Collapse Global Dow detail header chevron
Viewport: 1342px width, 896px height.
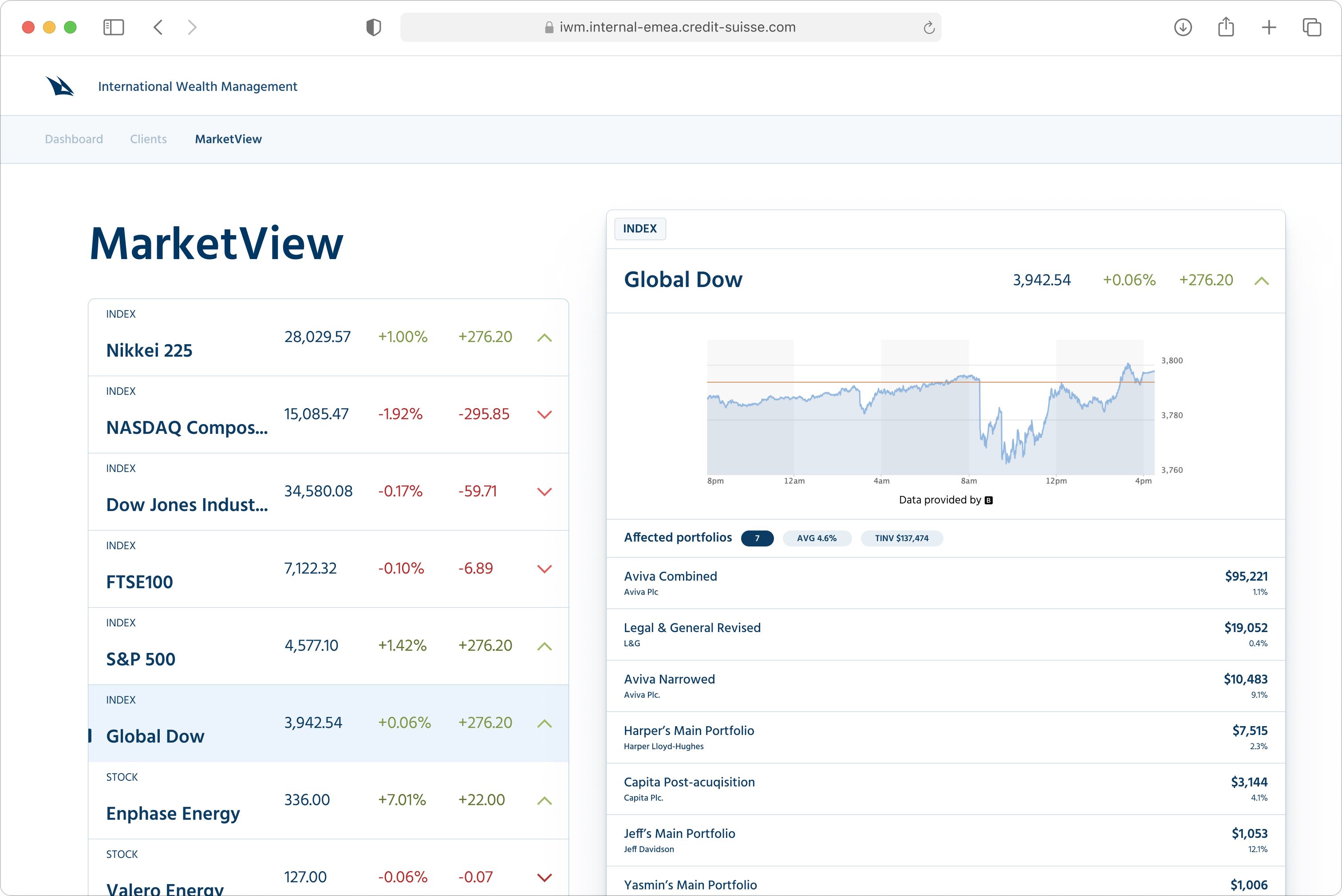click(1261, 281)
